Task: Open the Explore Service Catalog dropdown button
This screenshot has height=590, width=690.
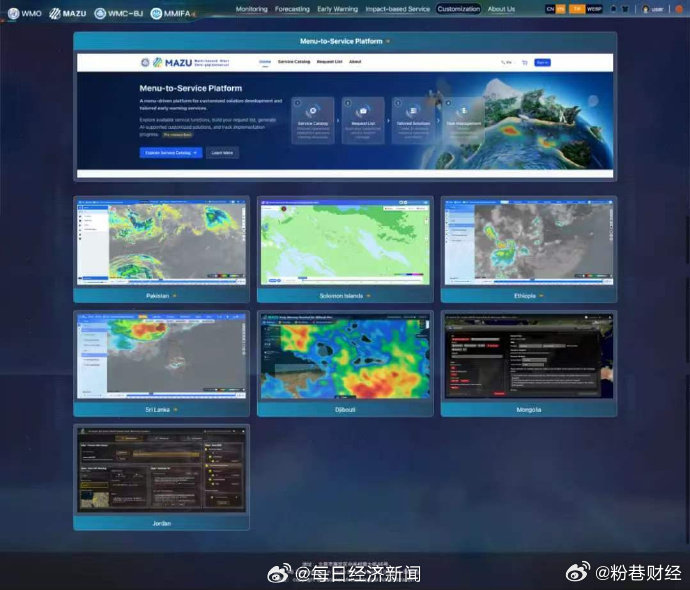Action: click(x=171, y=153)
